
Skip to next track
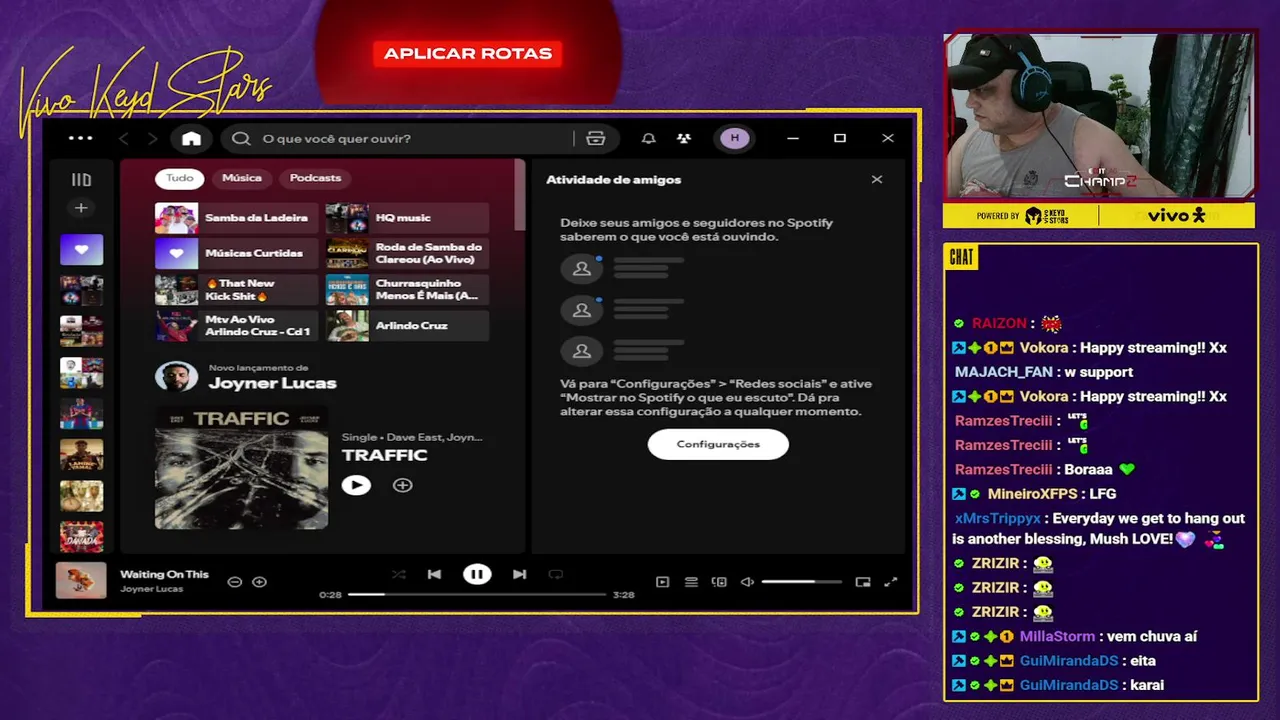(x=519, y=574)
